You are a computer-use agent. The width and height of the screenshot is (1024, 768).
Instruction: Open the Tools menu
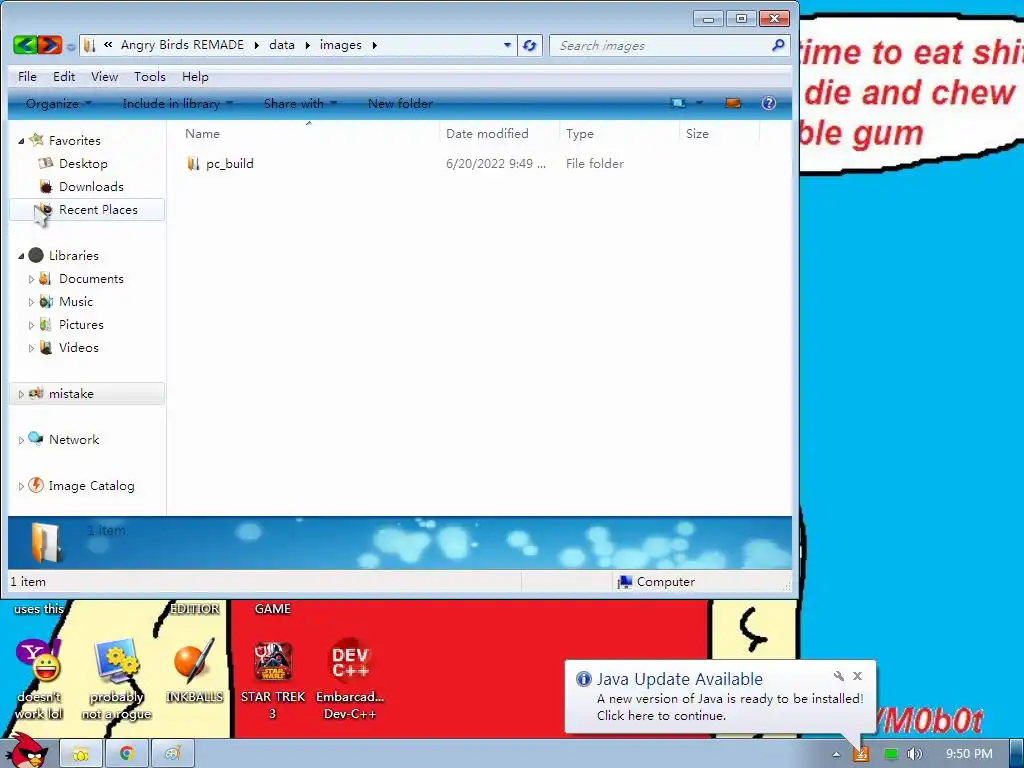150,76
